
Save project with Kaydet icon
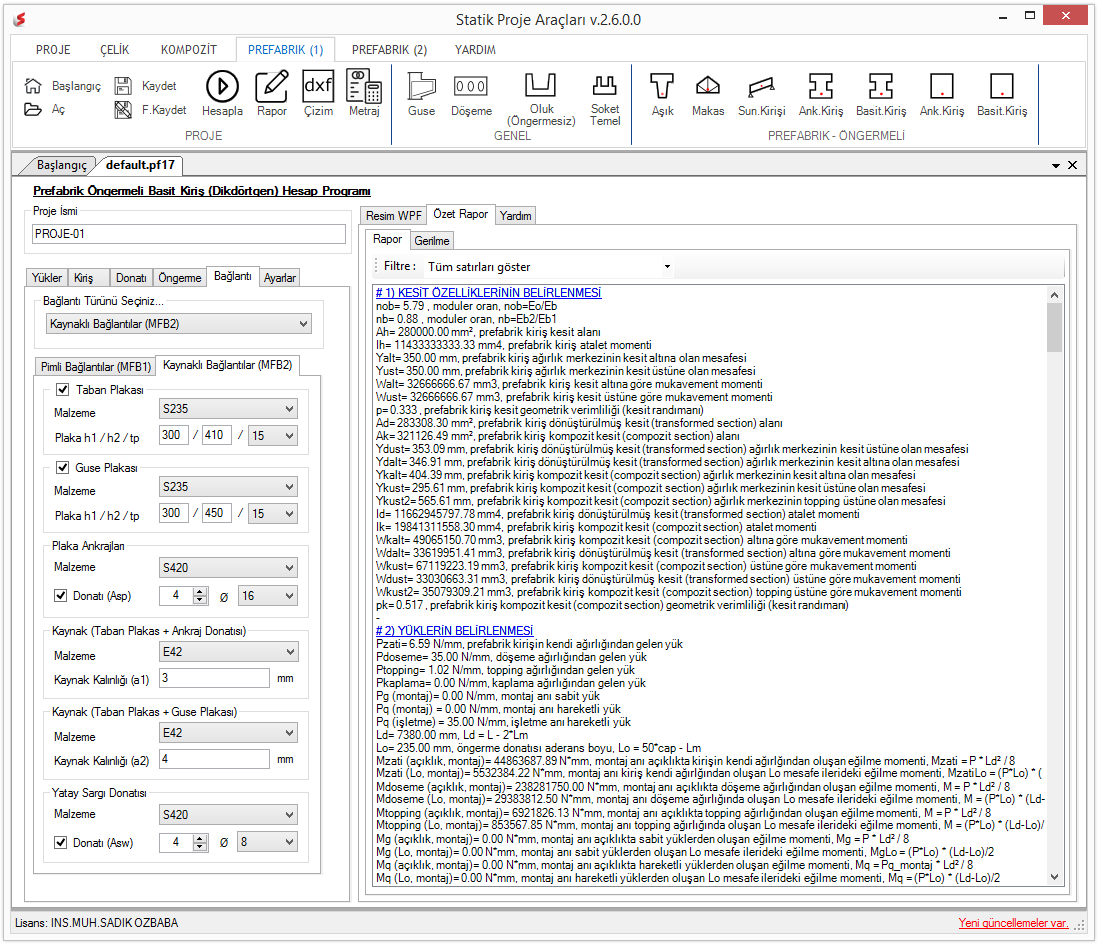pos(123,85)
